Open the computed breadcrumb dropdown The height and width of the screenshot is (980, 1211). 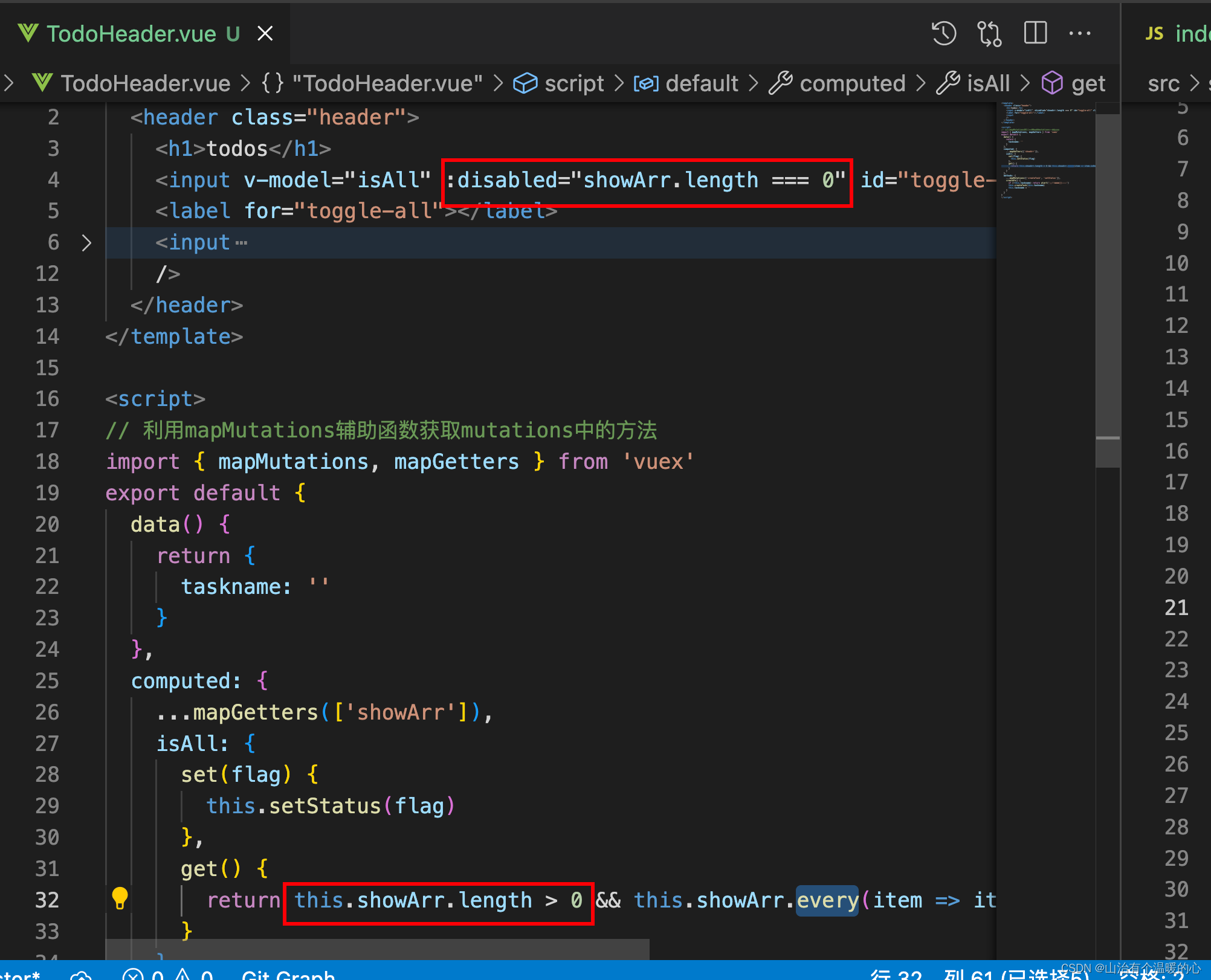pos(852,83)
